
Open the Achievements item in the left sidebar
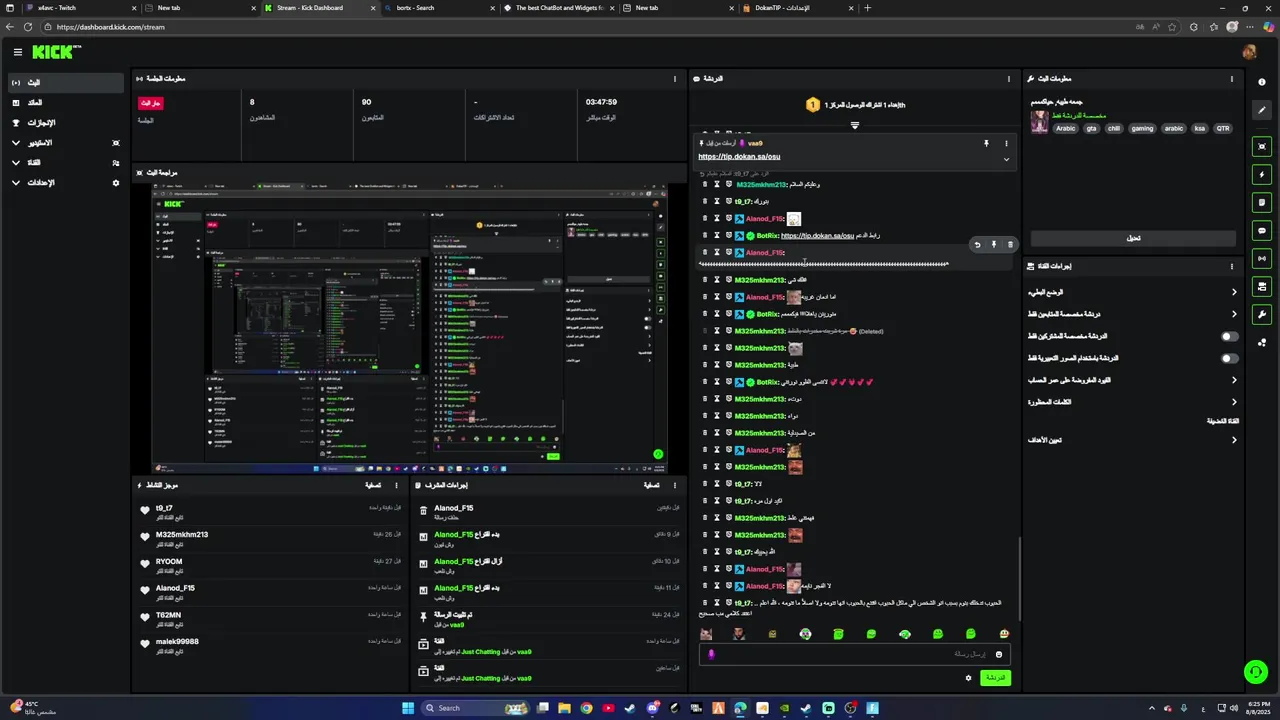(65, 123)
